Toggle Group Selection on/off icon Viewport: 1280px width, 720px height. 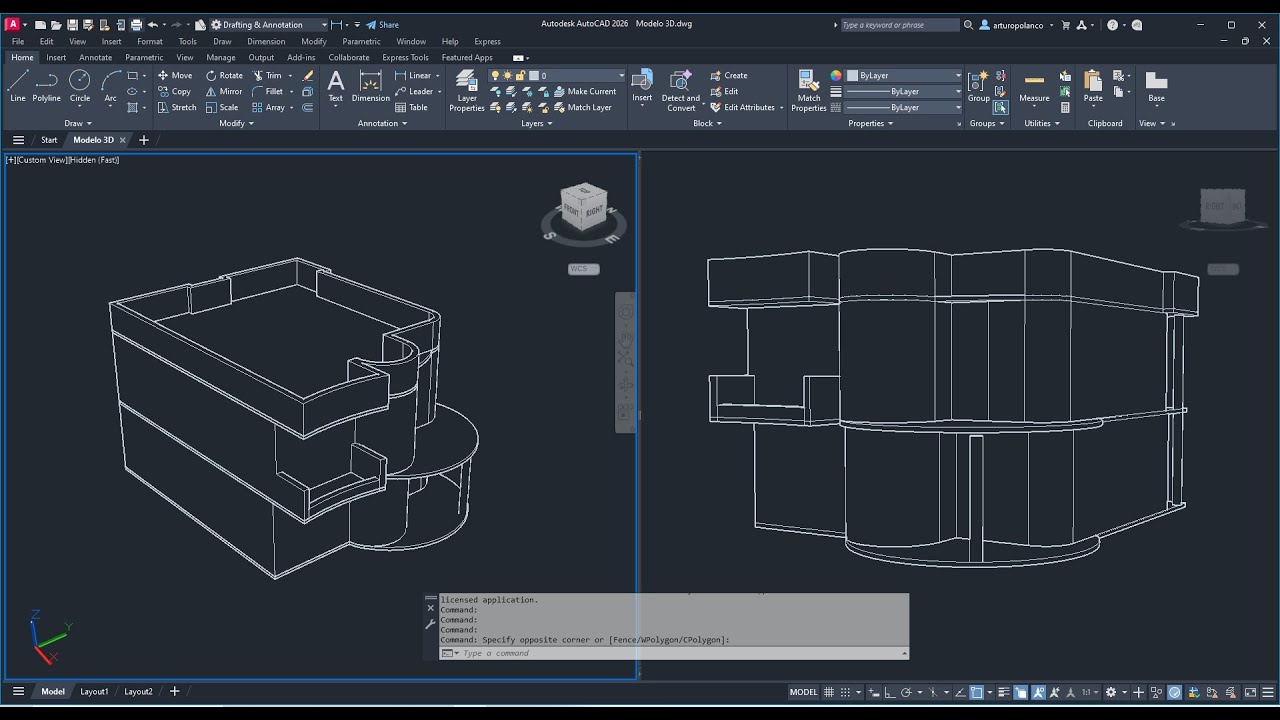(1000, 107)
